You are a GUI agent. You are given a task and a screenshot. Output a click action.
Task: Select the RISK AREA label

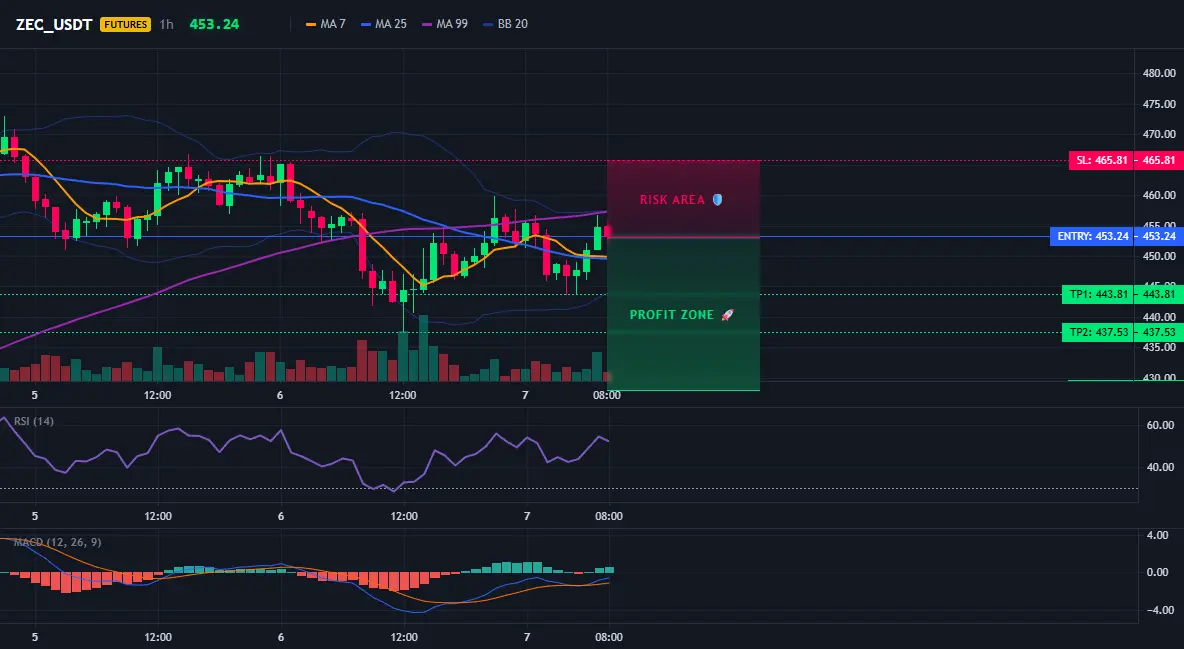coord(672,199)
